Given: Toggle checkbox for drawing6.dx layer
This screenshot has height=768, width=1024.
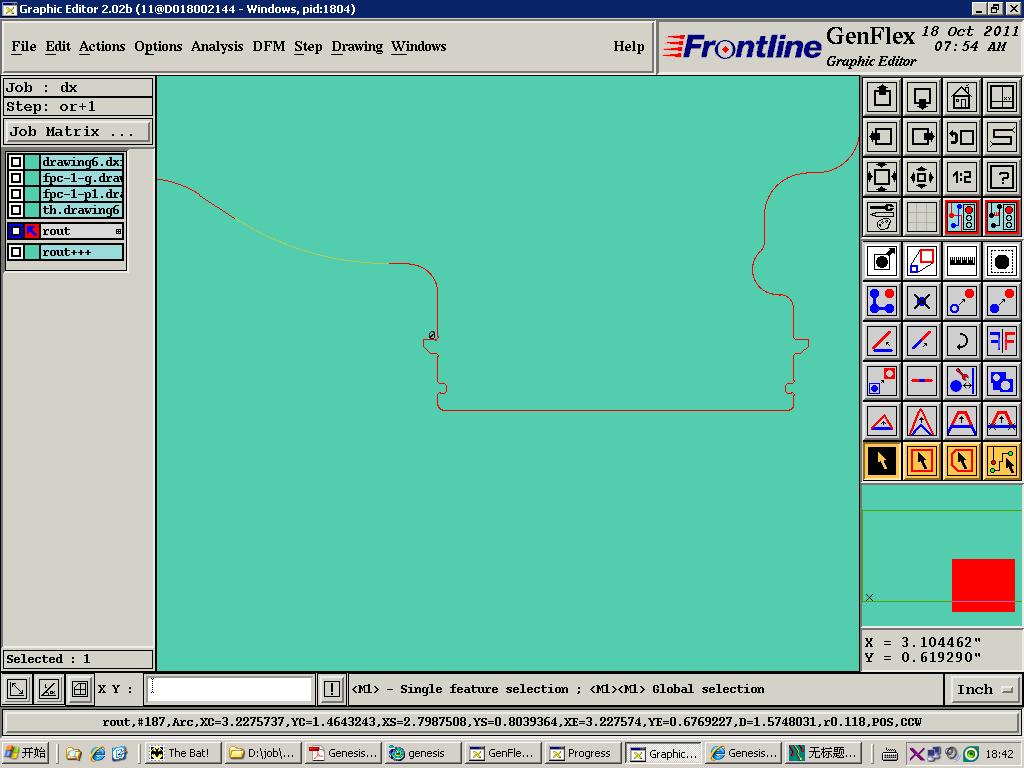Looking at the screenshot, I should tap(16, 162).
